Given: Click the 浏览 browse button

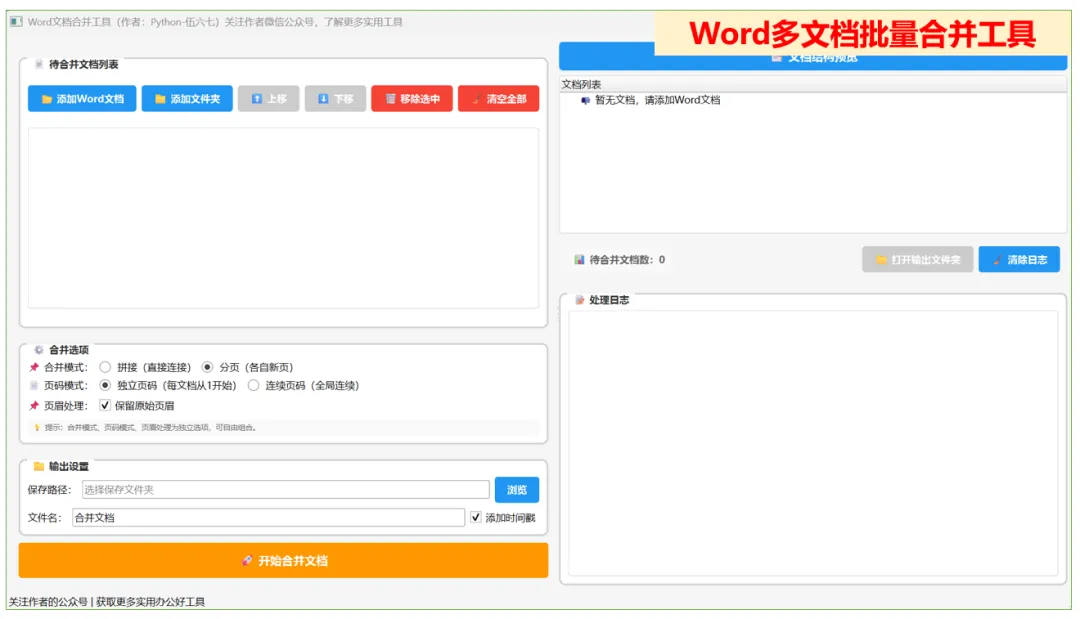Looking at the screenshot, I should (517, 490).
